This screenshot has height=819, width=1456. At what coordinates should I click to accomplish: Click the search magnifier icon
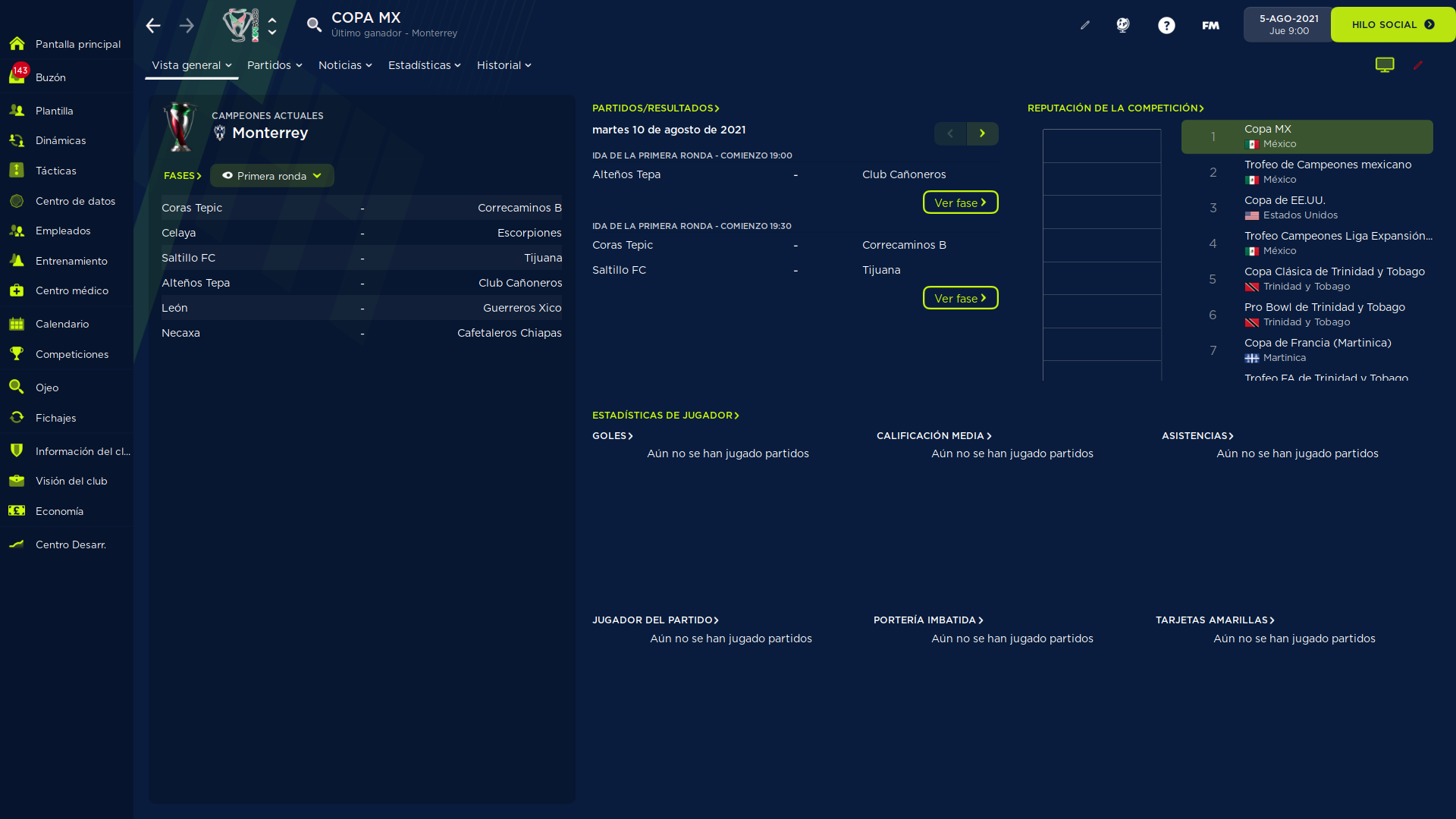tap(314, 25)
